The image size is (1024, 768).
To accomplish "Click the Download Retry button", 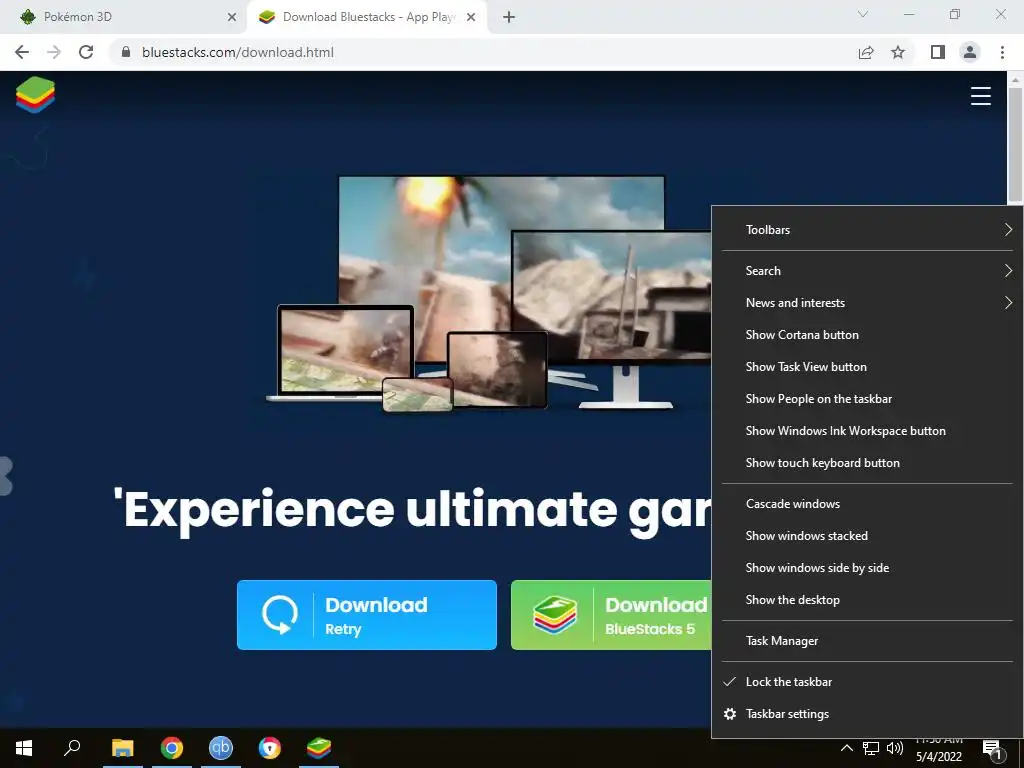I will tap(366, 615).
